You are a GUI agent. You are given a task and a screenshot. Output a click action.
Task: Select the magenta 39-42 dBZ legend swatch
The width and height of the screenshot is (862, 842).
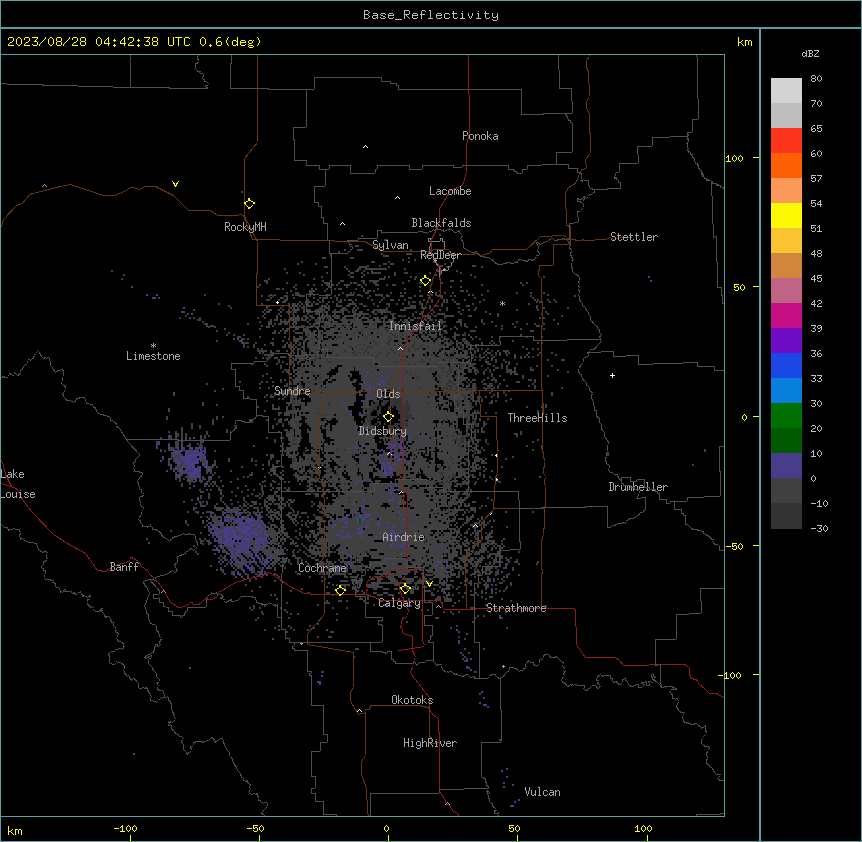786,315
